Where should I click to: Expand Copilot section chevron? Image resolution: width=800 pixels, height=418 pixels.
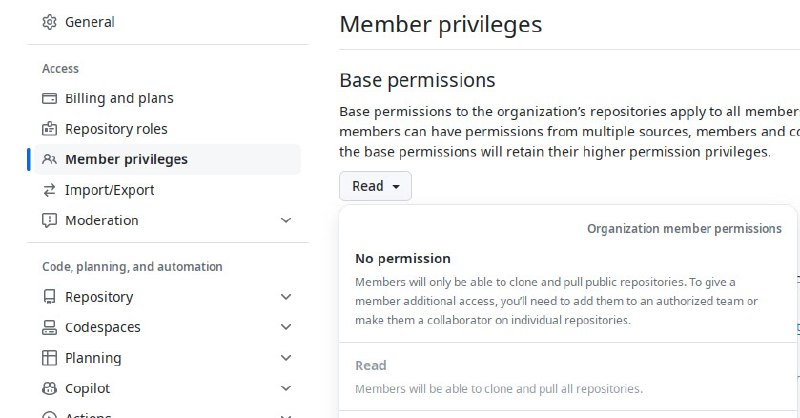tap(286, 388)
